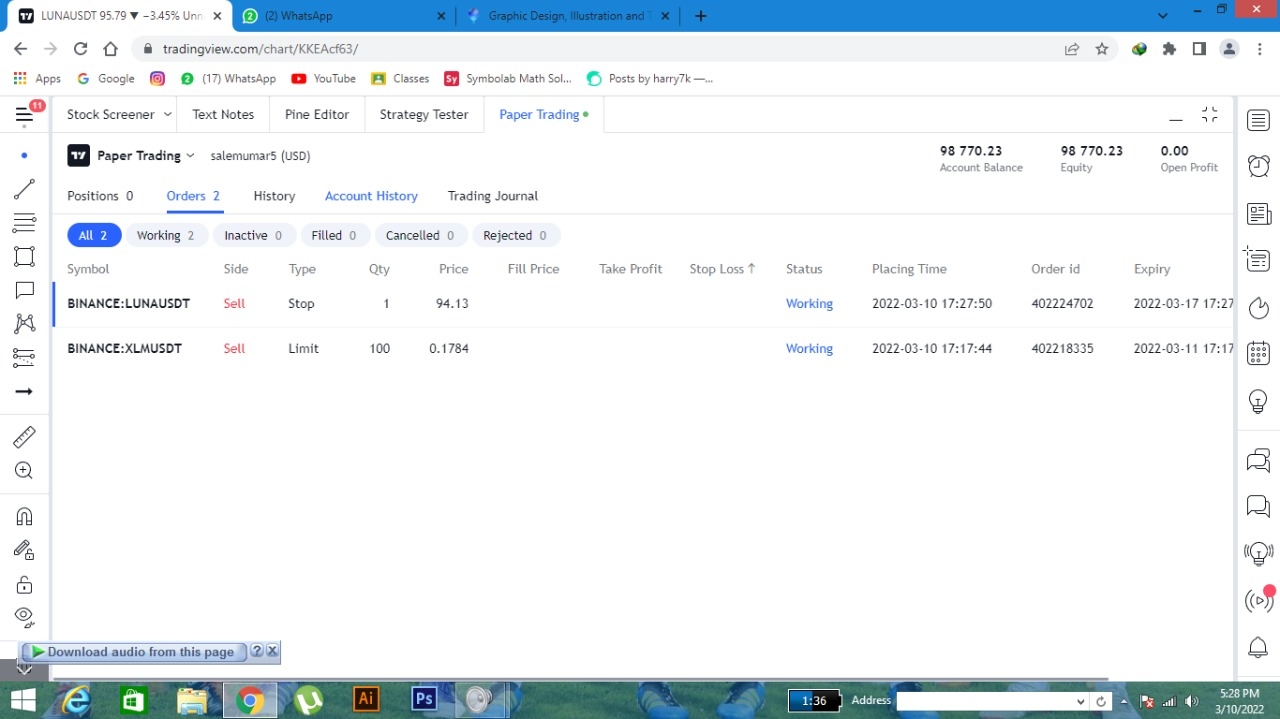Image resolution: width=1280 pixels, height=719 pixels.
Task: Click Working status of XLMUSDT order
Action: (809, 349)
